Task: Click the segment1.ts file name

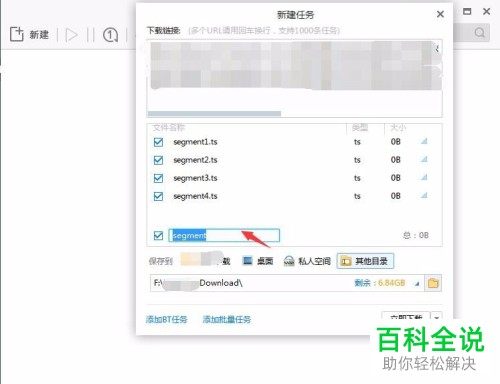Action: coord(195,142)
